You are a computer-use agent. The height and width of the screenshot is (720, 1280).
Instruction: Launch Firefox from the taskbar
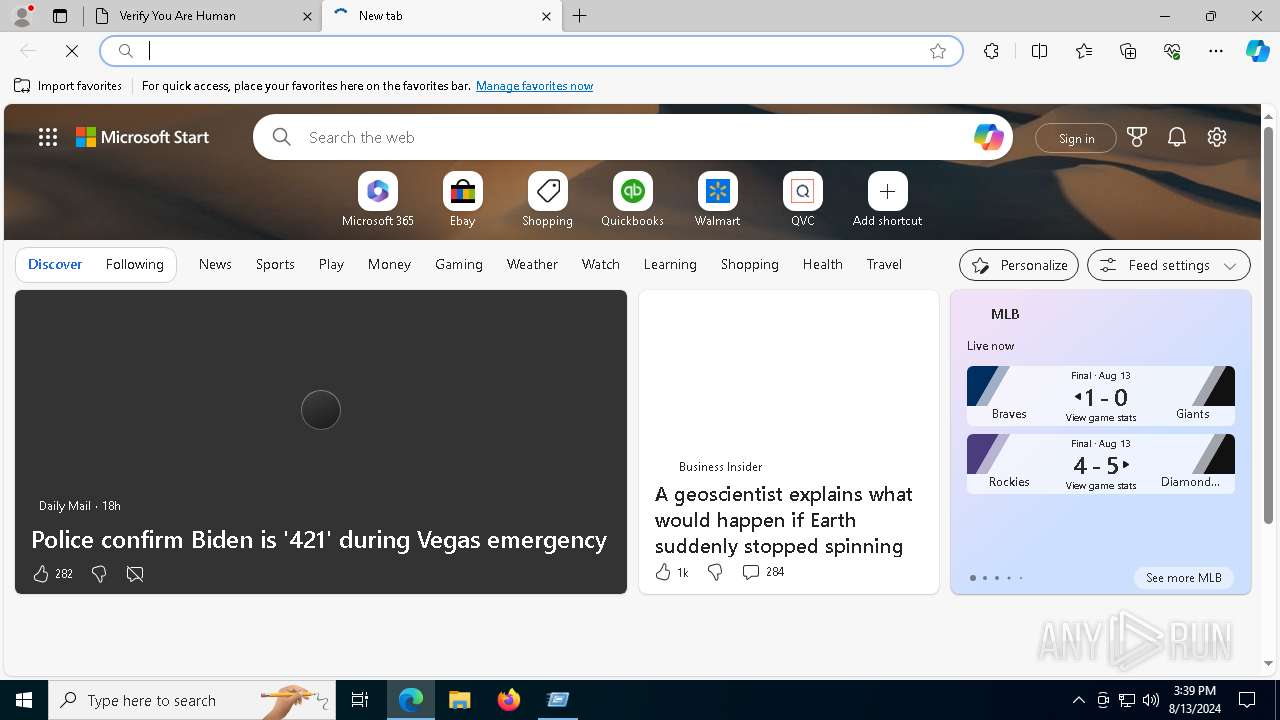509,700
